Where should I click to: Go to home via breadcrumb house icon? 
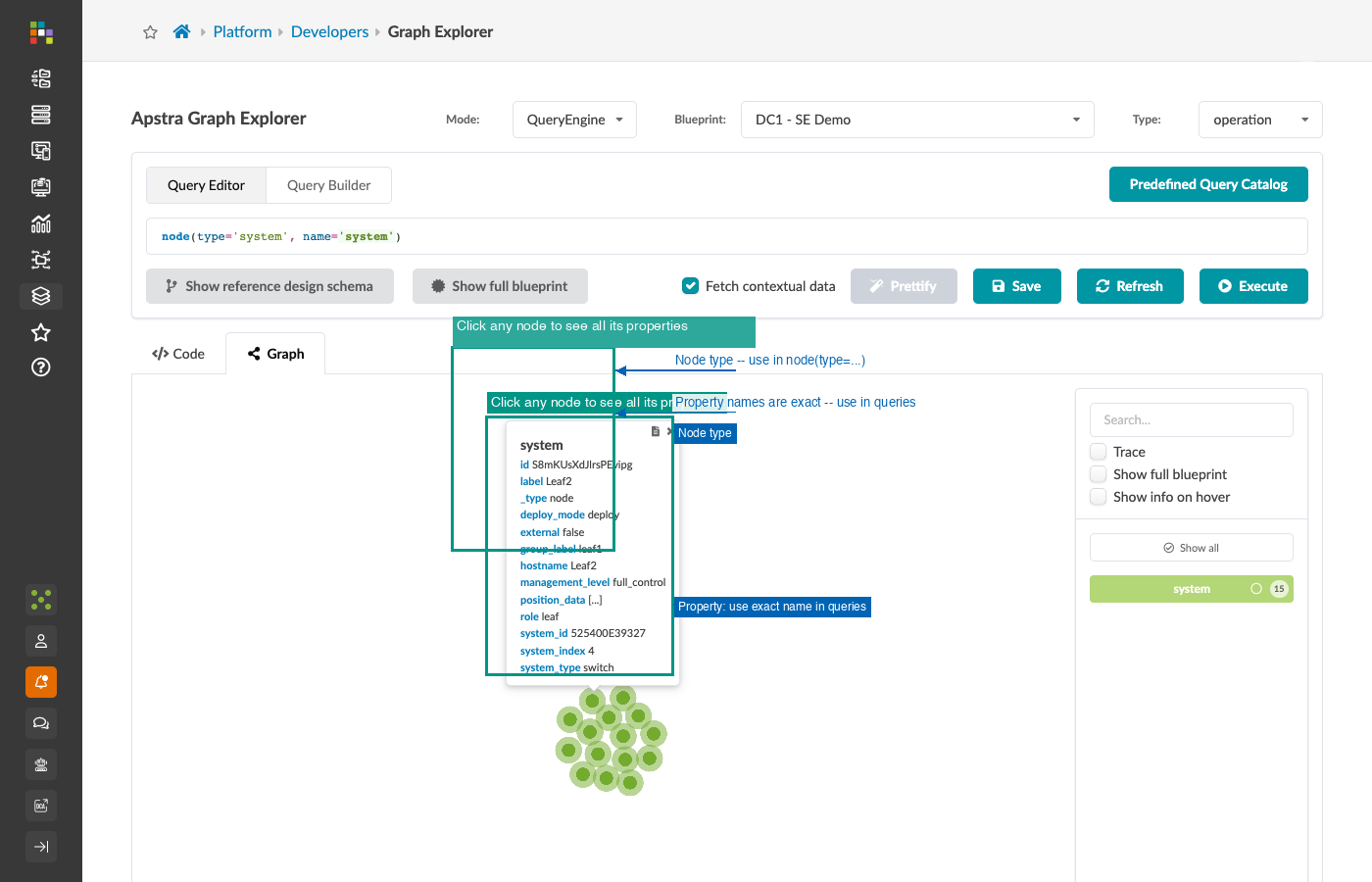tap(181, 31)
